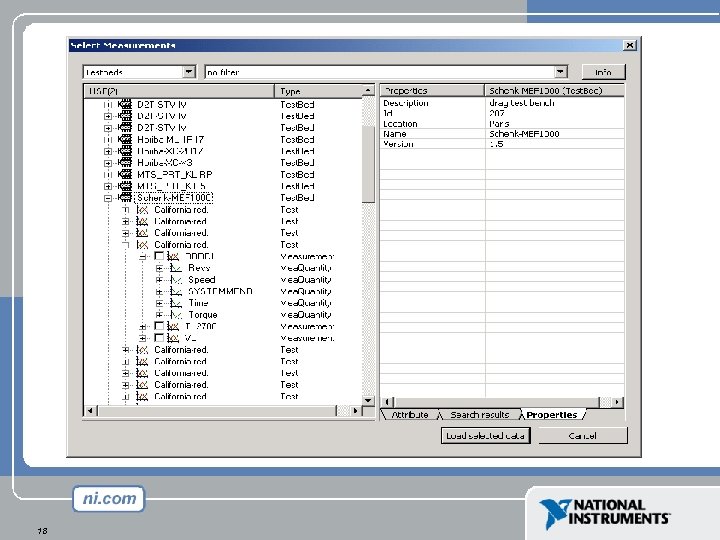This screenshot has height=540, width=720.
Task: Click the Revs quantity chart icon
Action: point(176,268)
